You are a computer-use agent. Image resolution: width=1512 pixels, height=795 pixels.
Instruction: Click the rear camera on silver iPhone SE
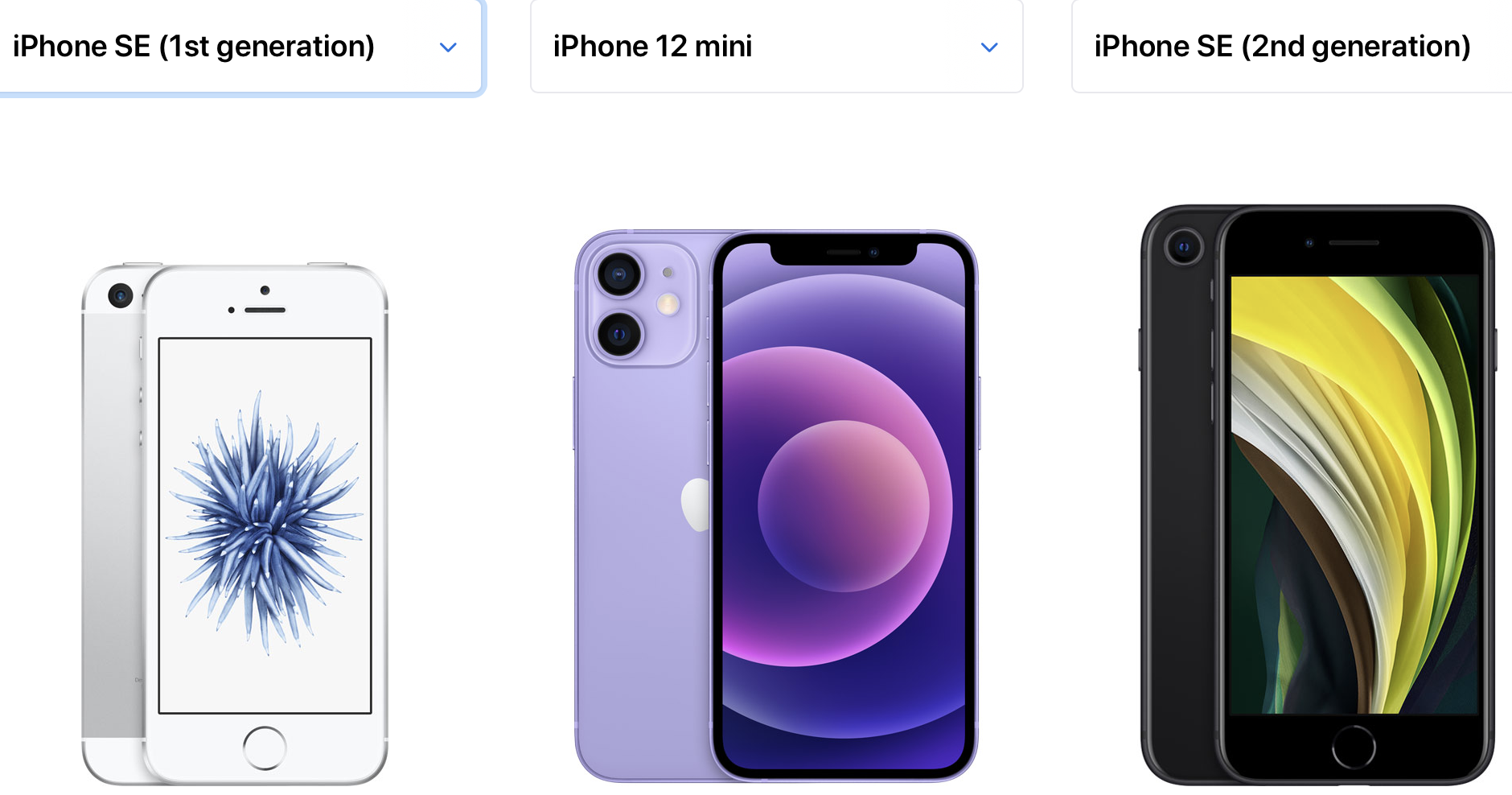[x=121, y=296]
